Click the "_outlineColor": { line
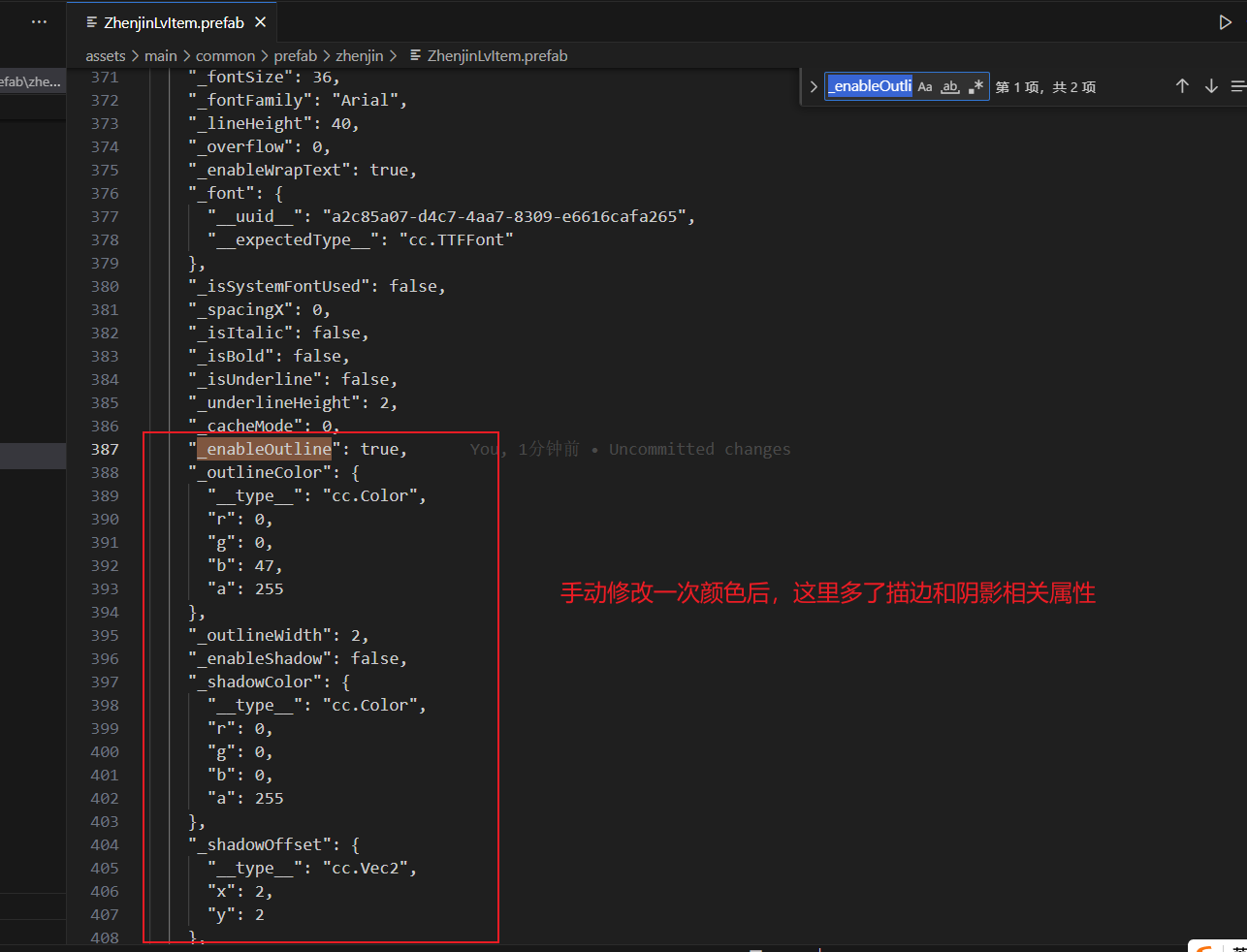The image size is (1247, 952). pos(273,472)
